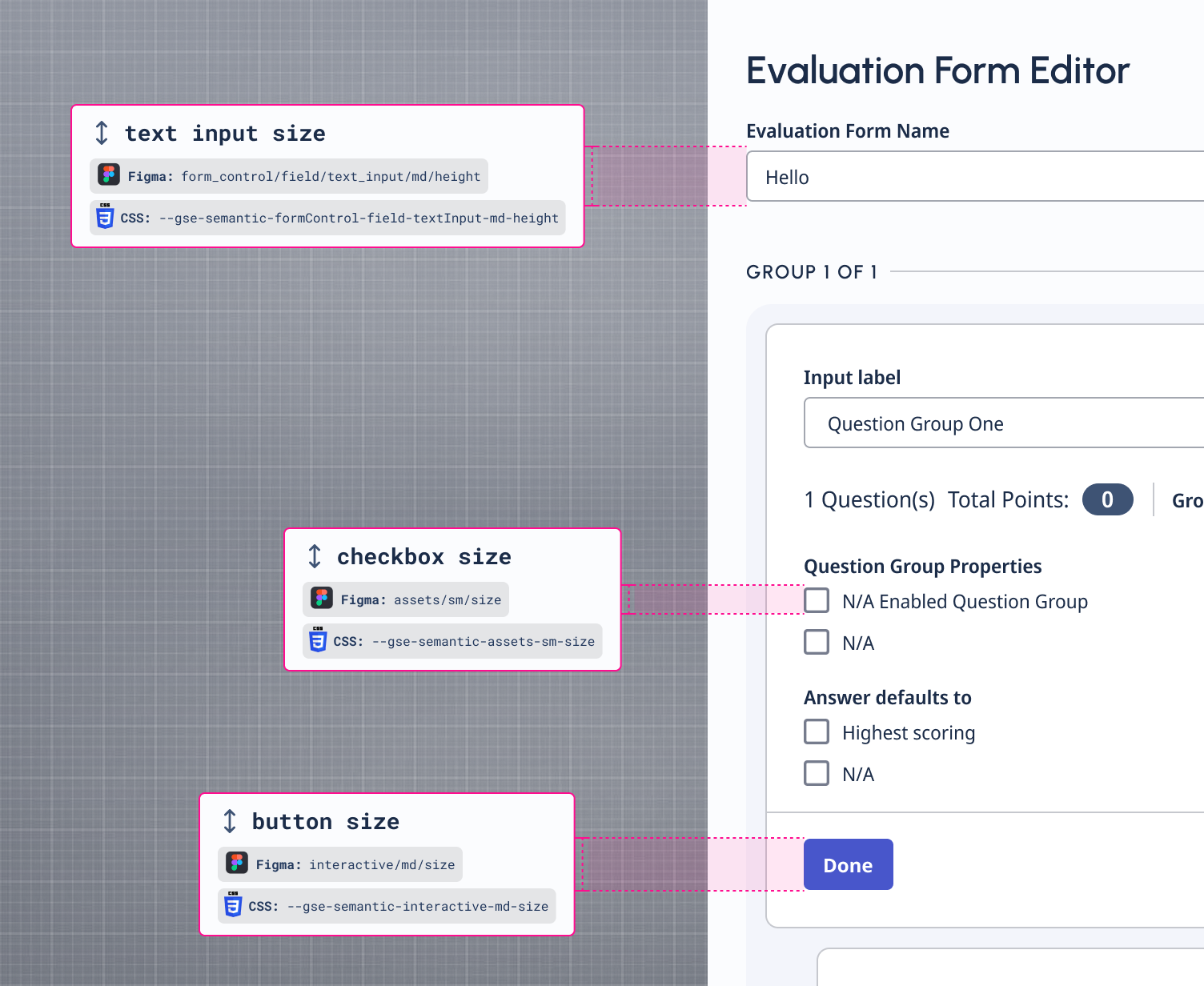Select the CSS variable --gse-semantic-interactive-md-size
Image resolution: width=1204 pixels, height=986 pixels.
point(417,907)
